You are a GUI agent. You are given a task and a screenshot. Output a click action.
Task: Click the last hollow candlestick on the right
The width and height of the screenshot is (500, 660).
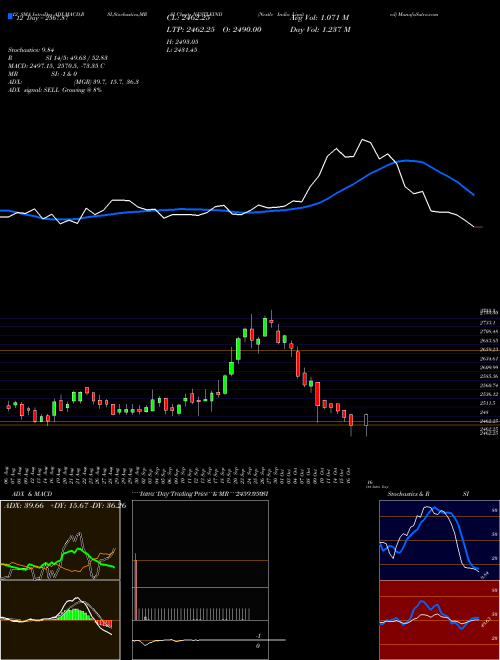[x=366, y=422]
